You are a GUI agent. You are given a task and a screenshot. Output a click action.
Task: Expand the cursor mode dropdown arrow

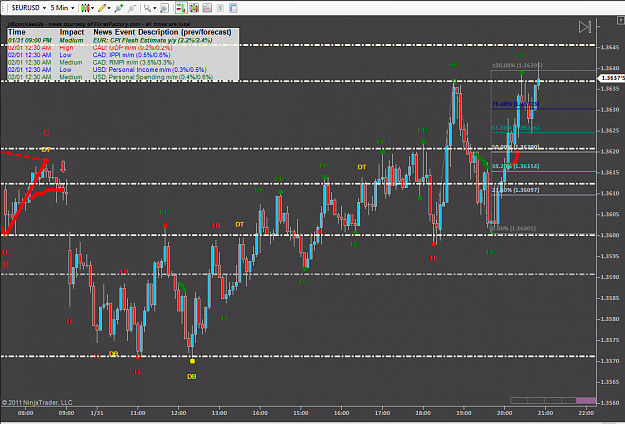point(155,8)
